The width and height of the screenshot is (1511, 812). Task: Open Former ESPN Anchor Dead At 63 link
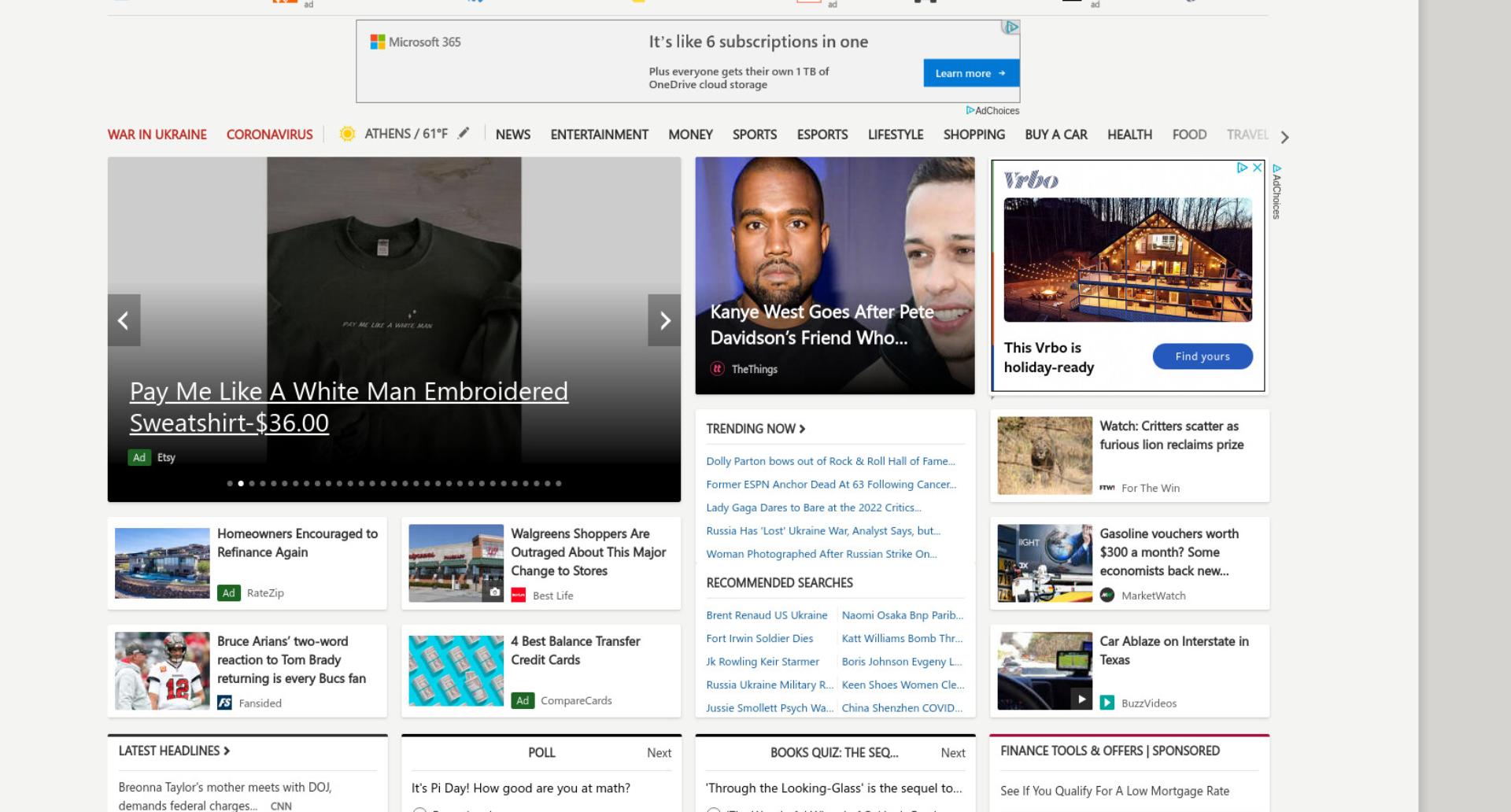coord(831,485)
